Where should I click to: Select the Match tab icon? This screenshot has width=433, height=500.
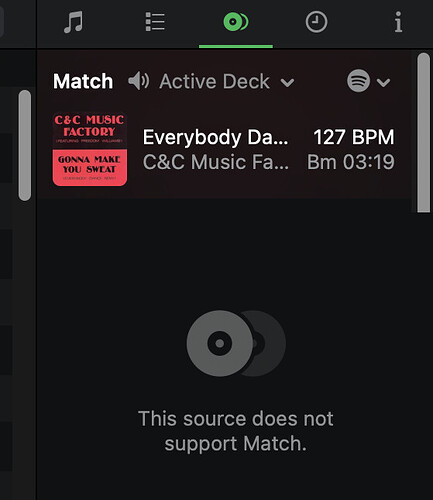236,22
